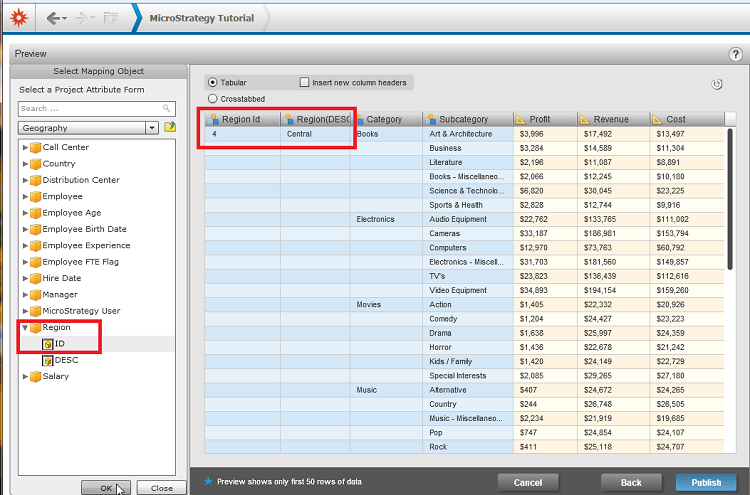Click the search magnifier icon
Image resolution: width=750 pixels, height=495 pixels.
166,109
